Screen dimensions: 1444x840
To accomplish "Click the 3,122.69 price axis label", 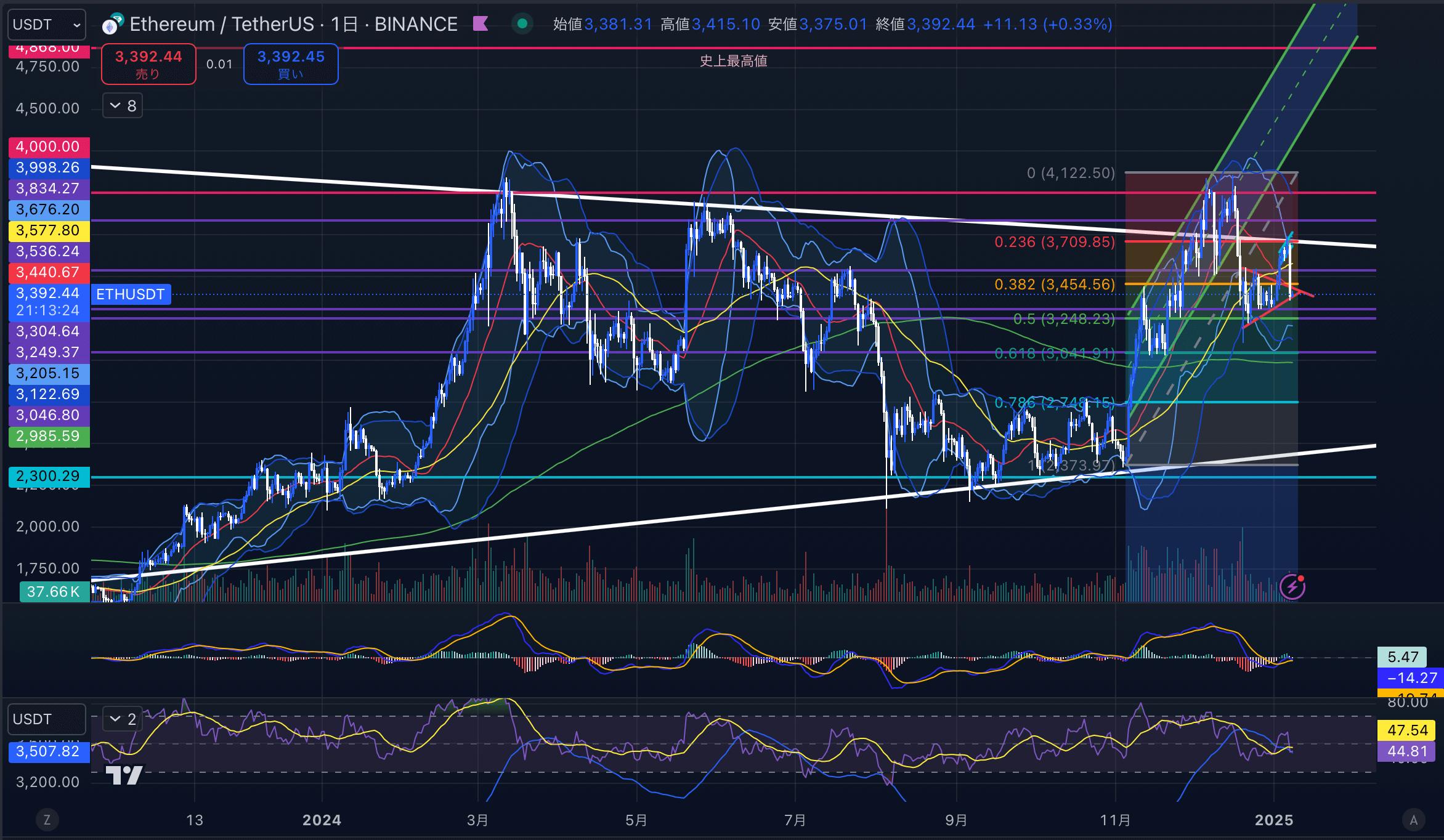I will coord(49,394).
